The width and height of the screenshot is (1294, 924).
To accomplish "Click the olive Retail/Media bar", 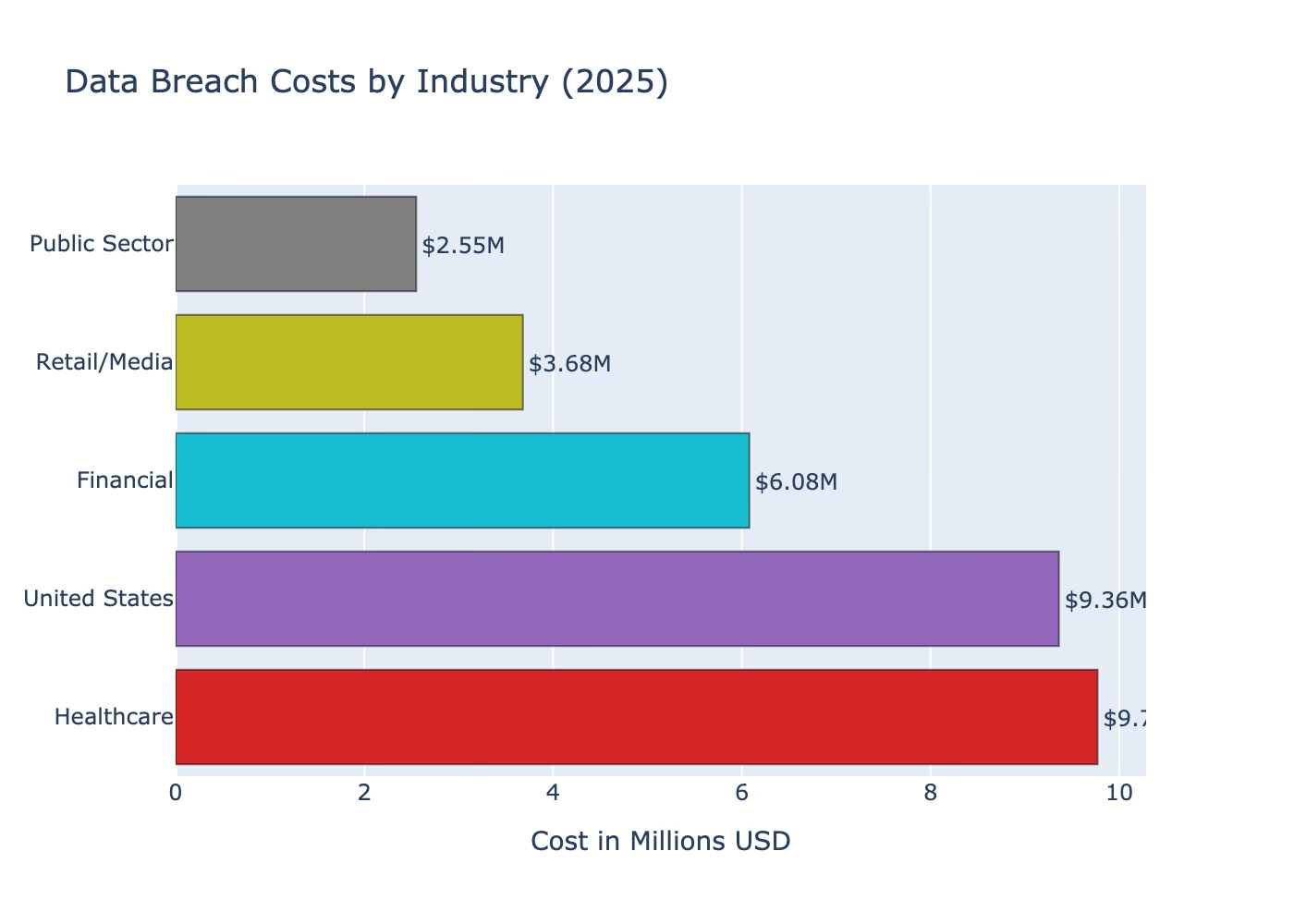I will coord(349,362).
